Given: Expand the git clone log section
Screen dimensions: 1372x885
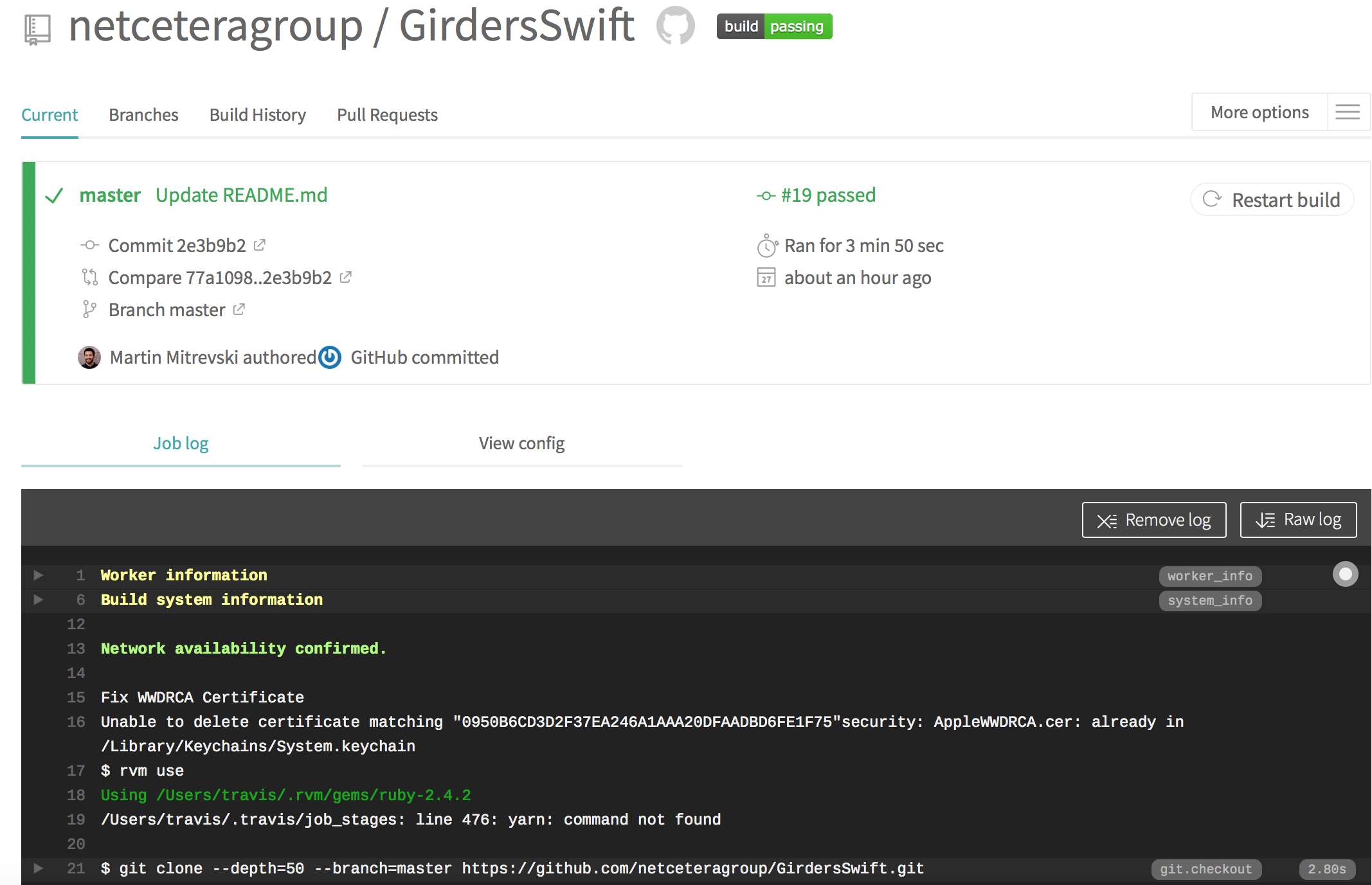Looking at the screenshot, I should (39, 868).
